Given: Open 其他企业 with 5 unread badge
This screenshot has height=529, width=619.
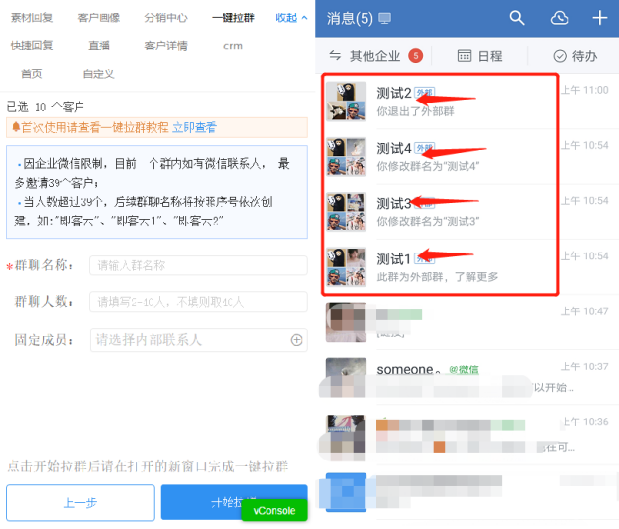Looking at the screenshot, I should [x=376, y=56].
